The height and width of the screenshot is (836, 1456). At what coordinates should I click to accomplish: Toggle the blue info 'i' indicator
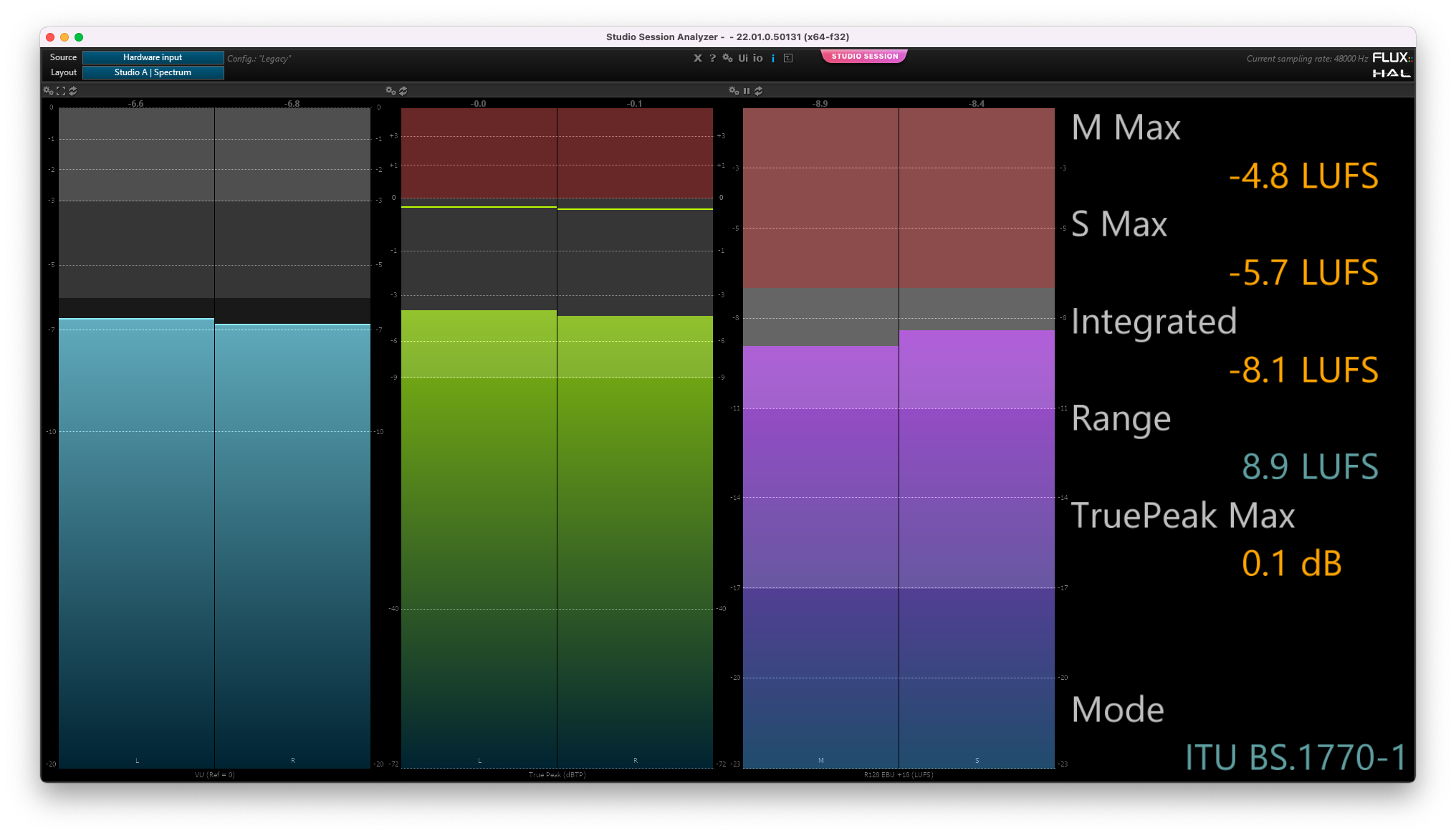(x=773, y=58)
